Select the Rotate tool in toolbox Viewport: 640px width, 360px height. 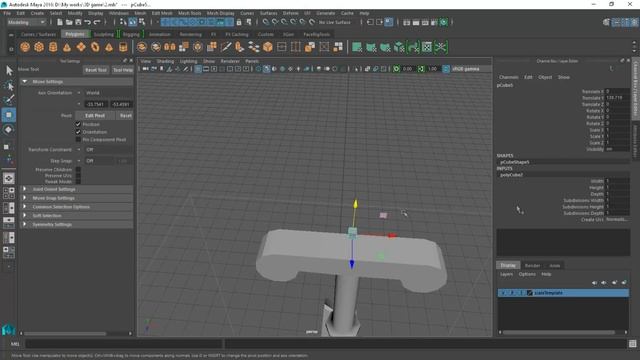pyautogui.click(x=9, y=130)
